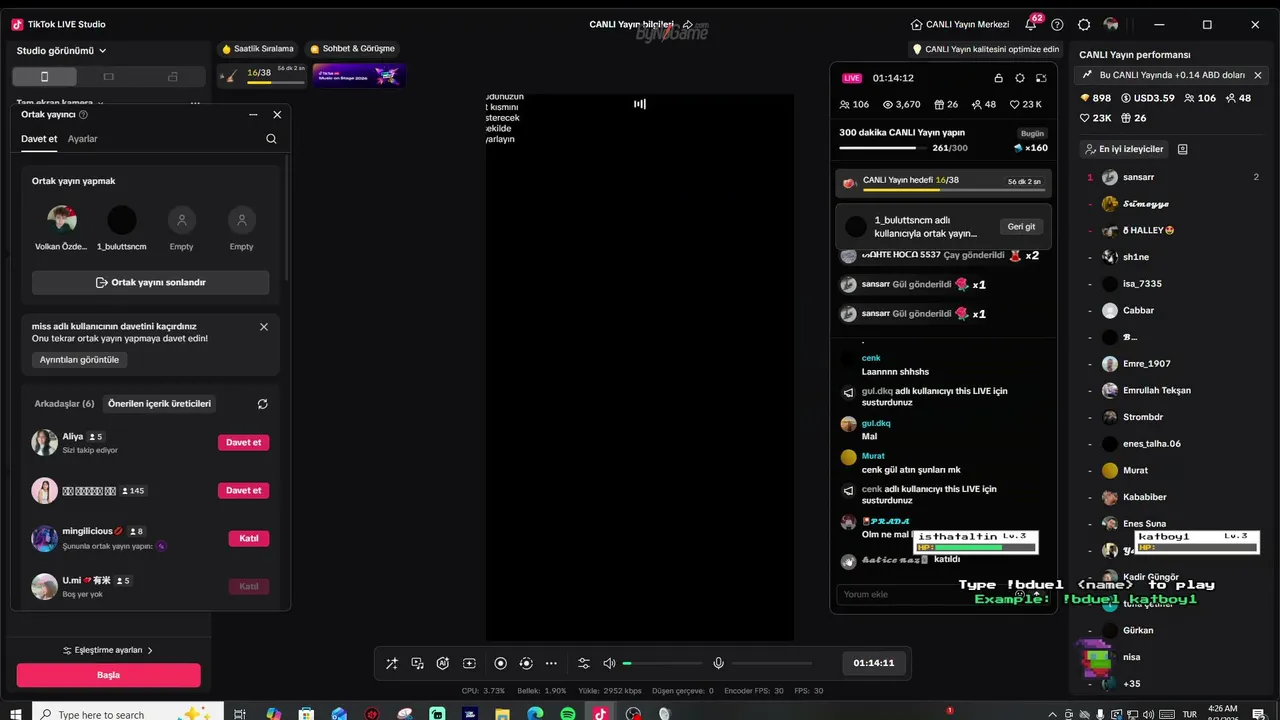
Task: Open the CANLI Yayın kalitesini optimize edin tip
Action: tap(986, 49)
